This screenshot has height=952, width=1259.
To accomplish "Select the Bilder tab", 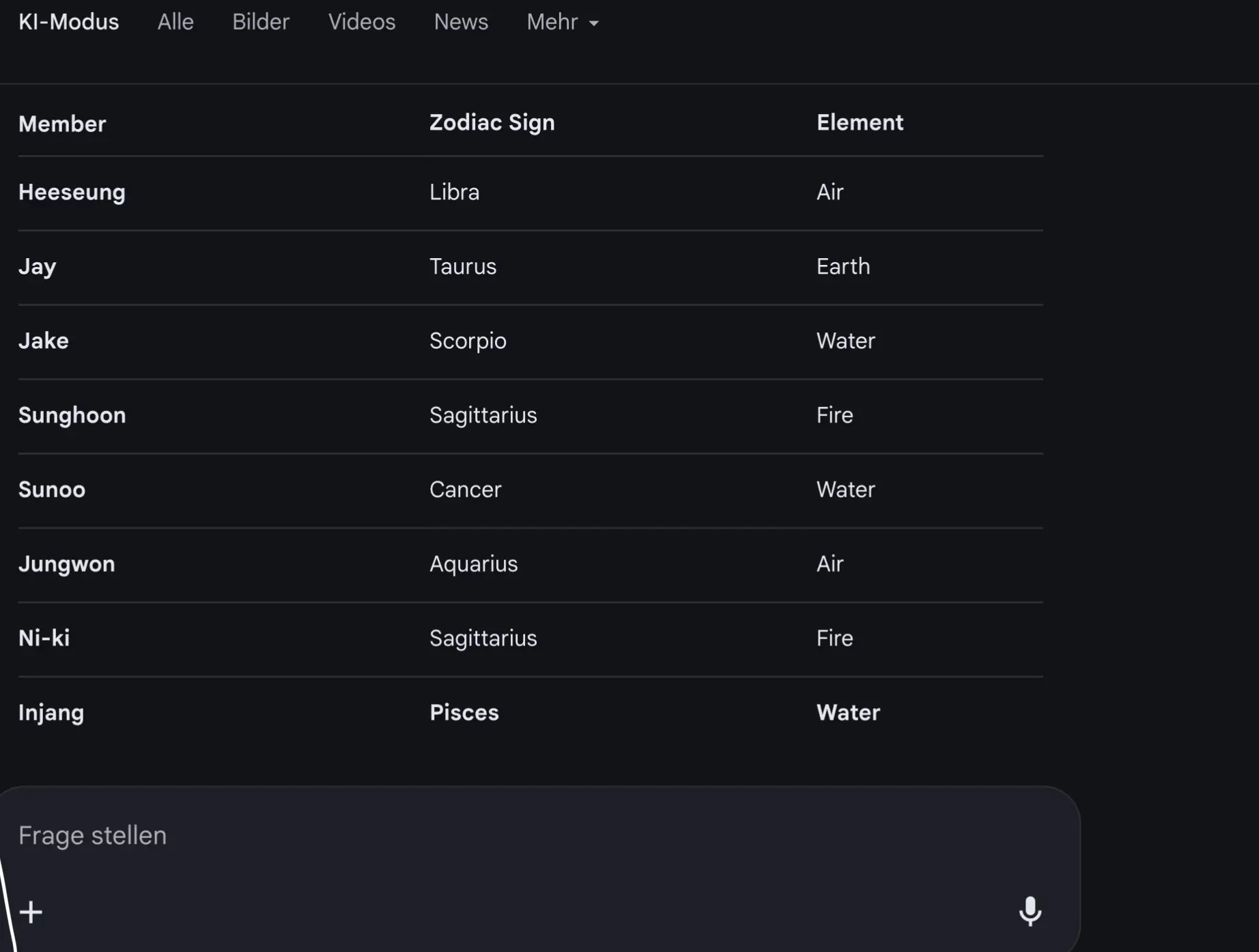I will point(261,23).
